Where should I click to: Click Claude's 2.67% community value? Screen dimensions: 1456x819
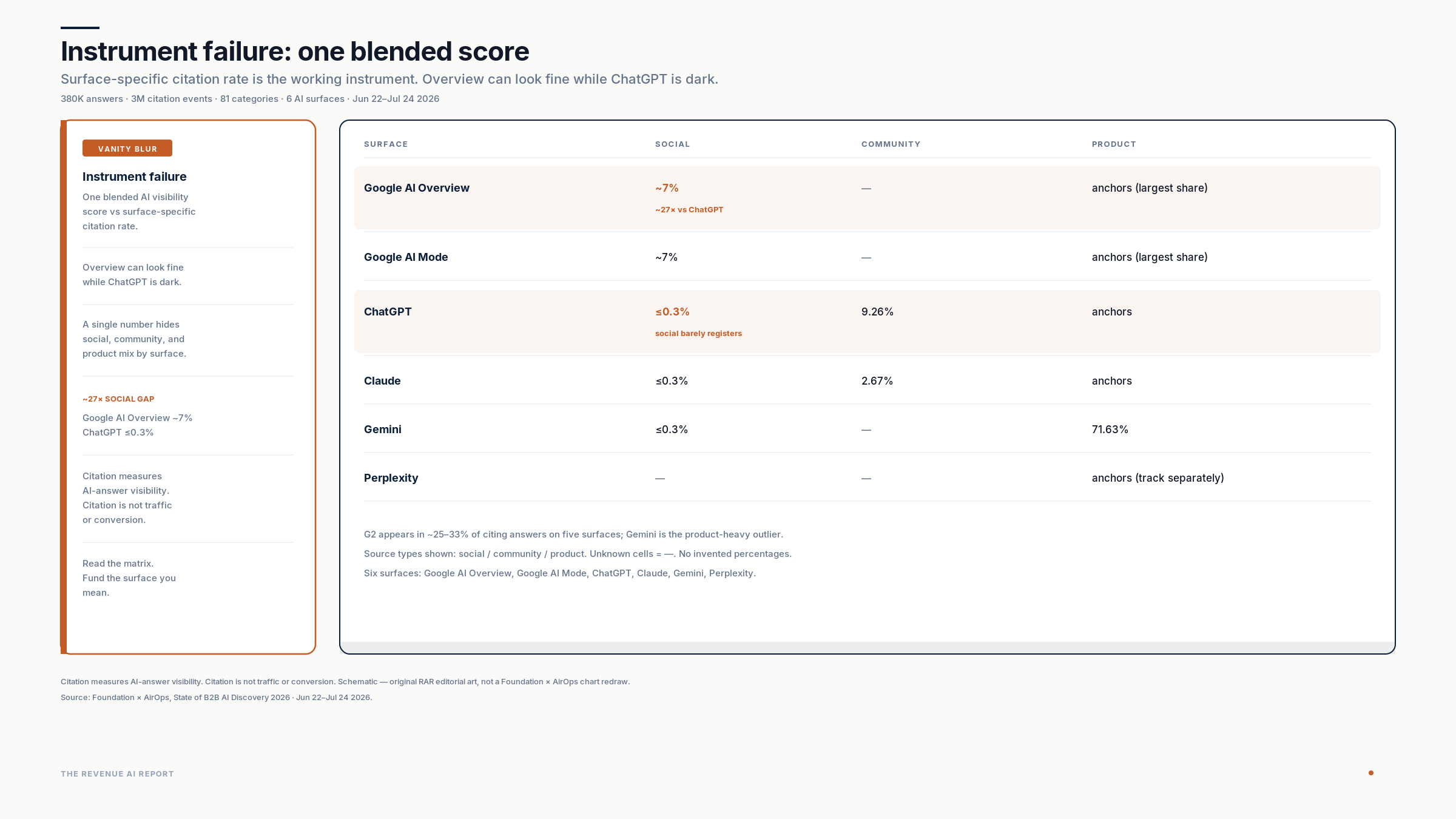pyautogui.click(x=877, y=381)
